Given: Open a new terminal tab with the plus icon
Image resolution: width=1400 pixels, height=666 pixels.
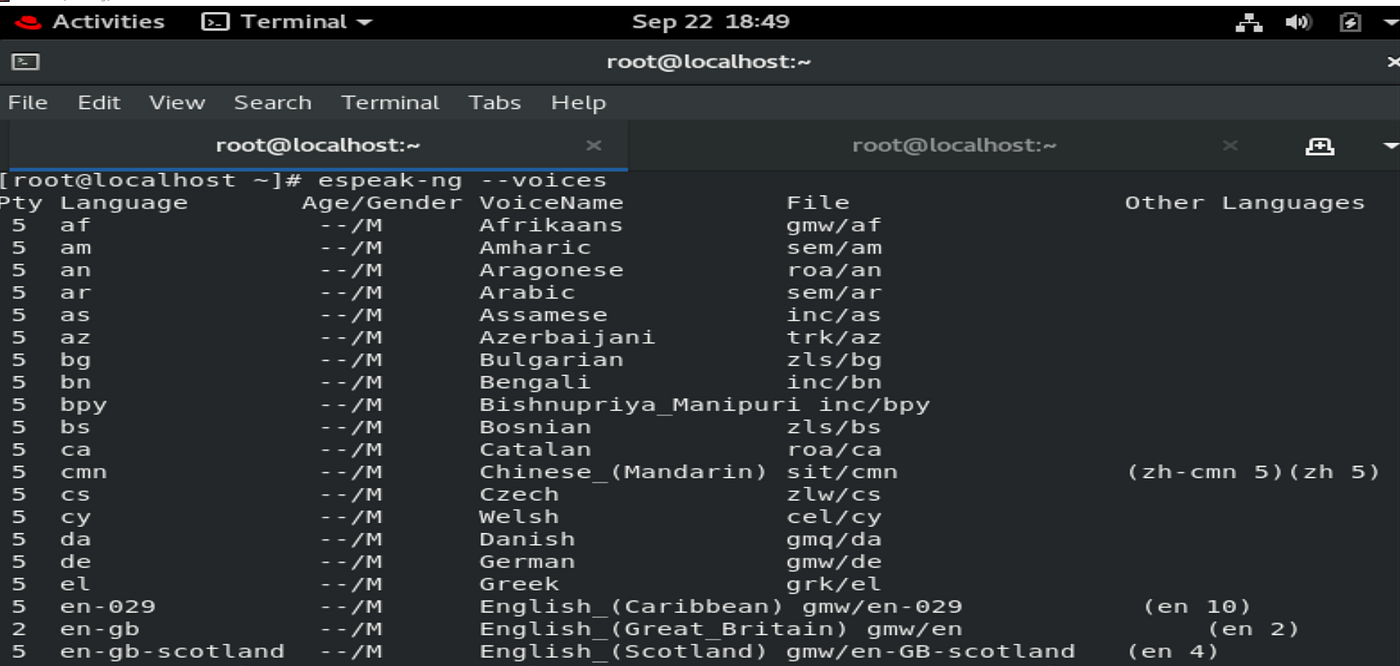Looking at the screenshot, I should pos(1321,145).
